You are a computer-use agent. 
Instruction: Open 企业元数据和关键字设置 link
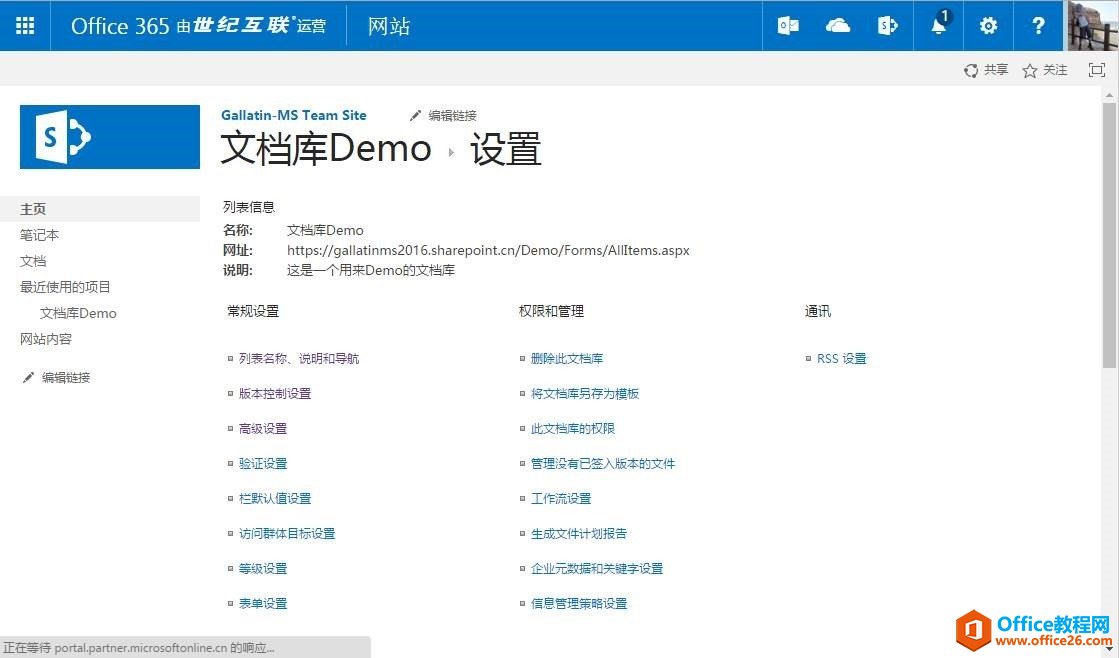[x=597, y=568]
